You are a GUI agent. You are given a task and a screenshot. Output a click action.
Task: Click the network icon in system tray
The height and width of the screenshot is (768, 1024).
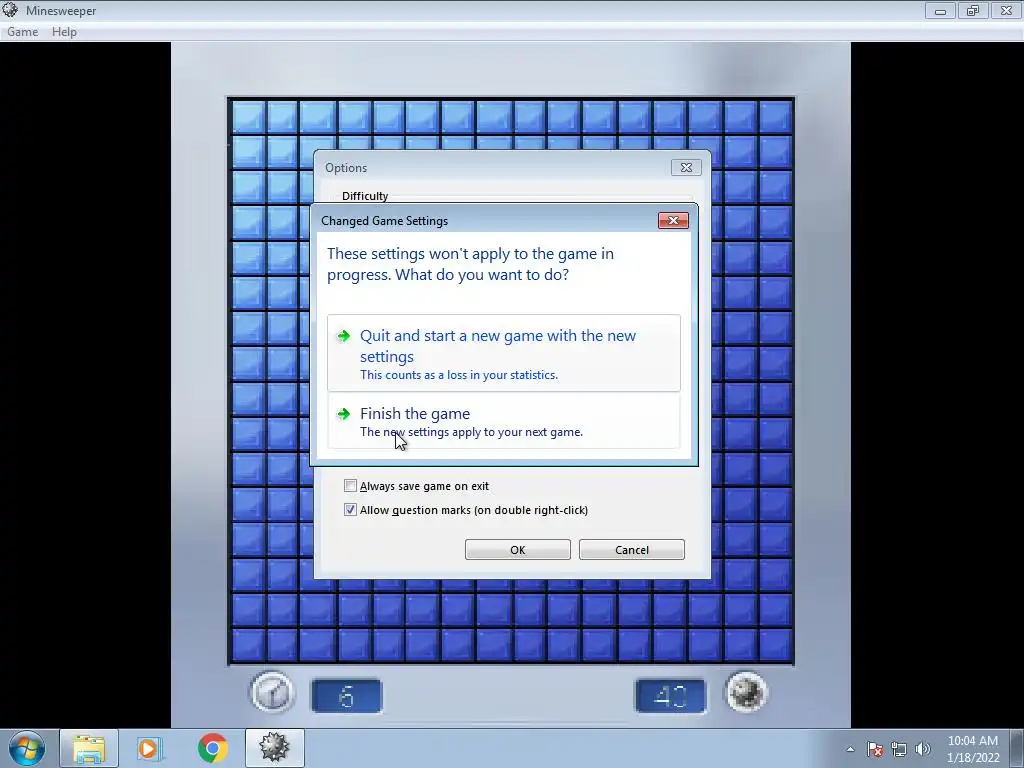899,749
